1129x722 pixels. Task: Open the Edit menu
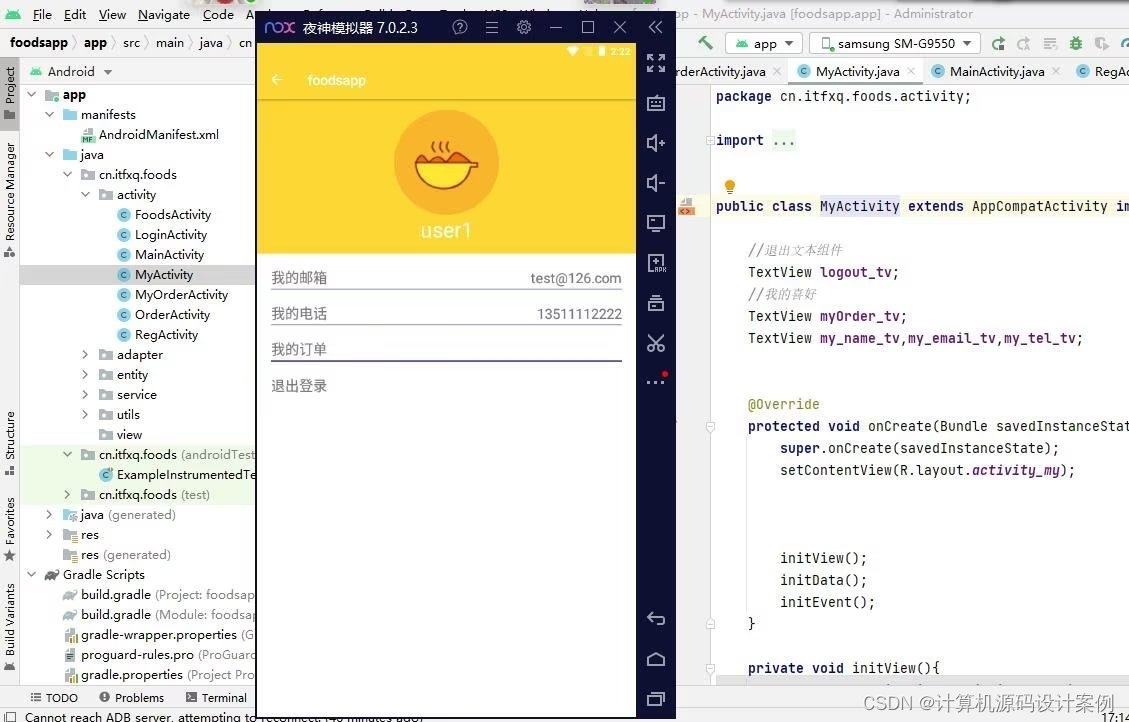(x=75, y=14)
